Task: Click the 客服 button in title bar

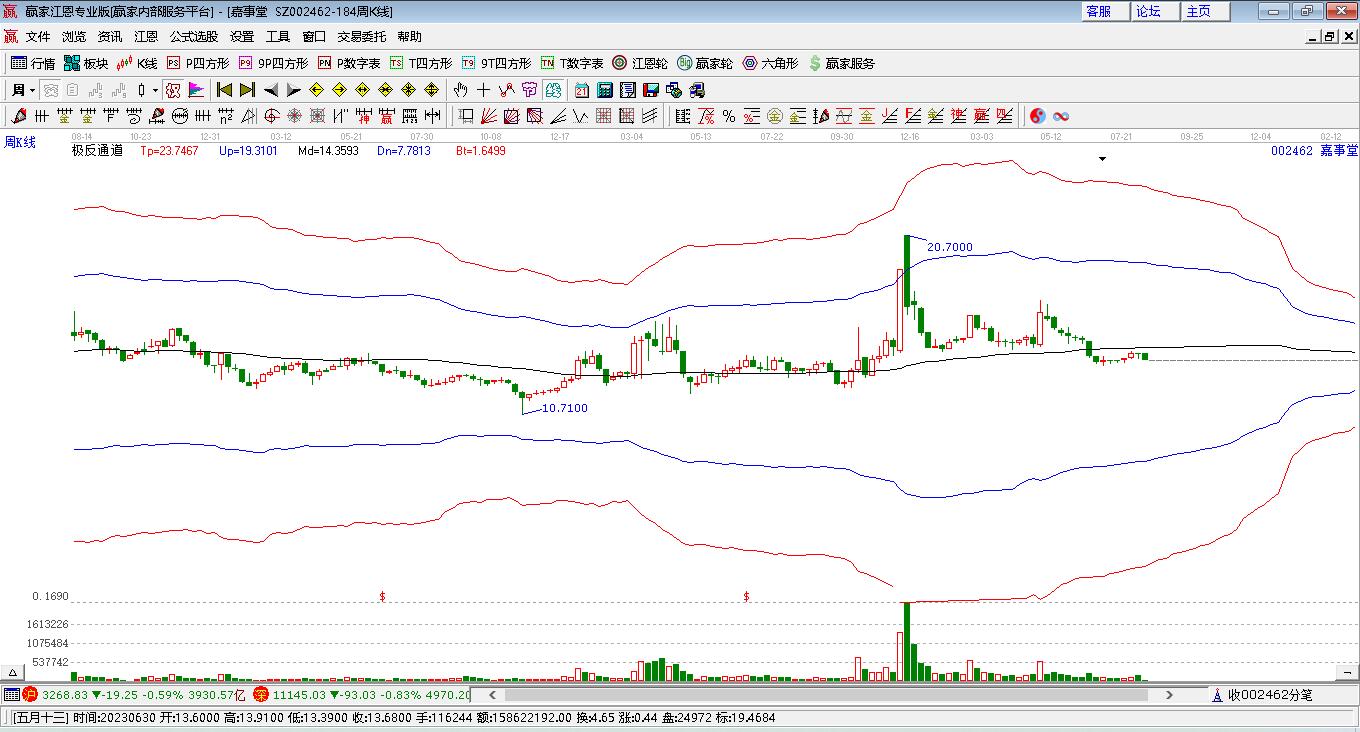Action: pos(1098,11)
